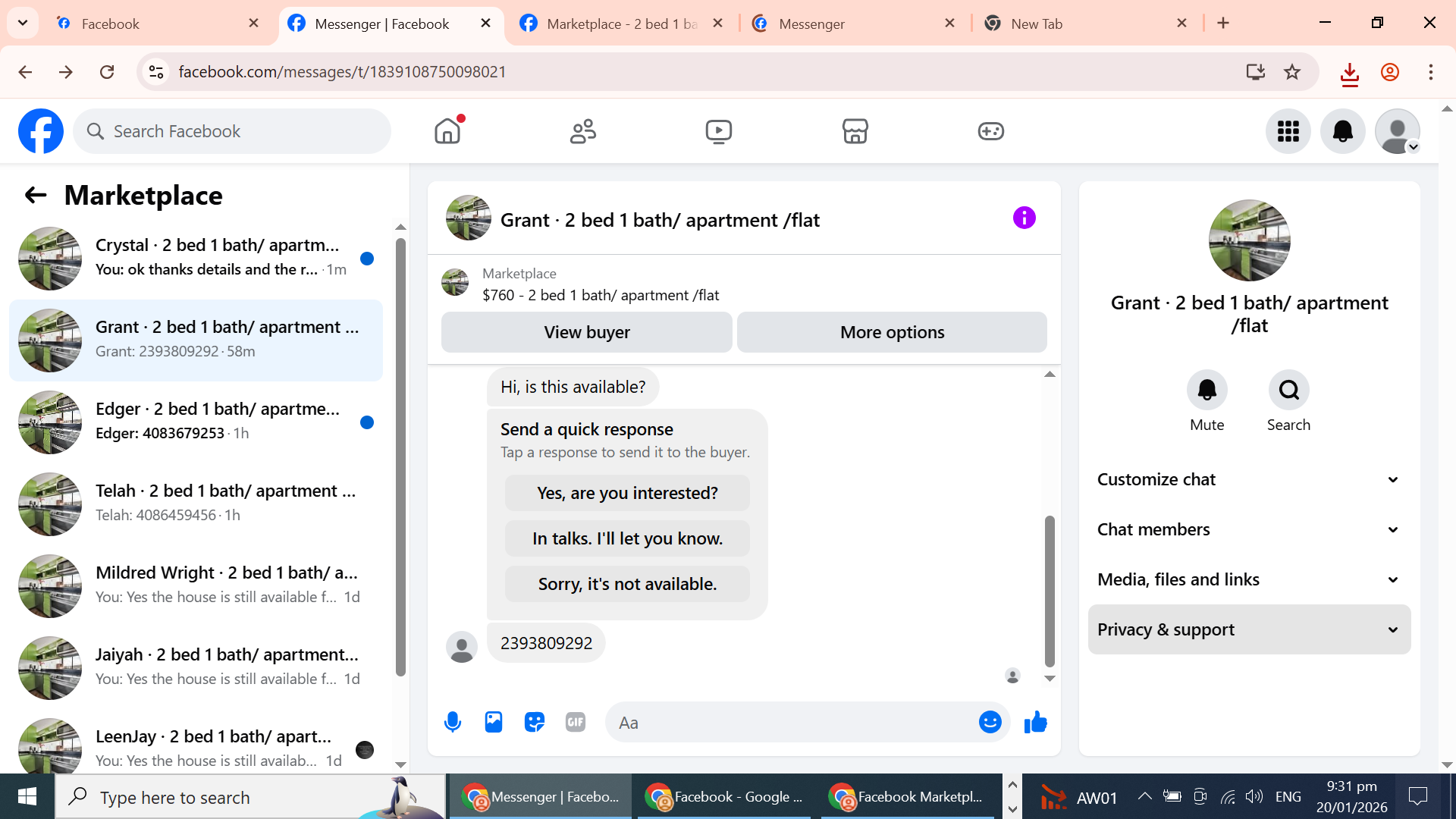Click the Search Facebook field
The image size is (1456, 819).
point(232,131)
